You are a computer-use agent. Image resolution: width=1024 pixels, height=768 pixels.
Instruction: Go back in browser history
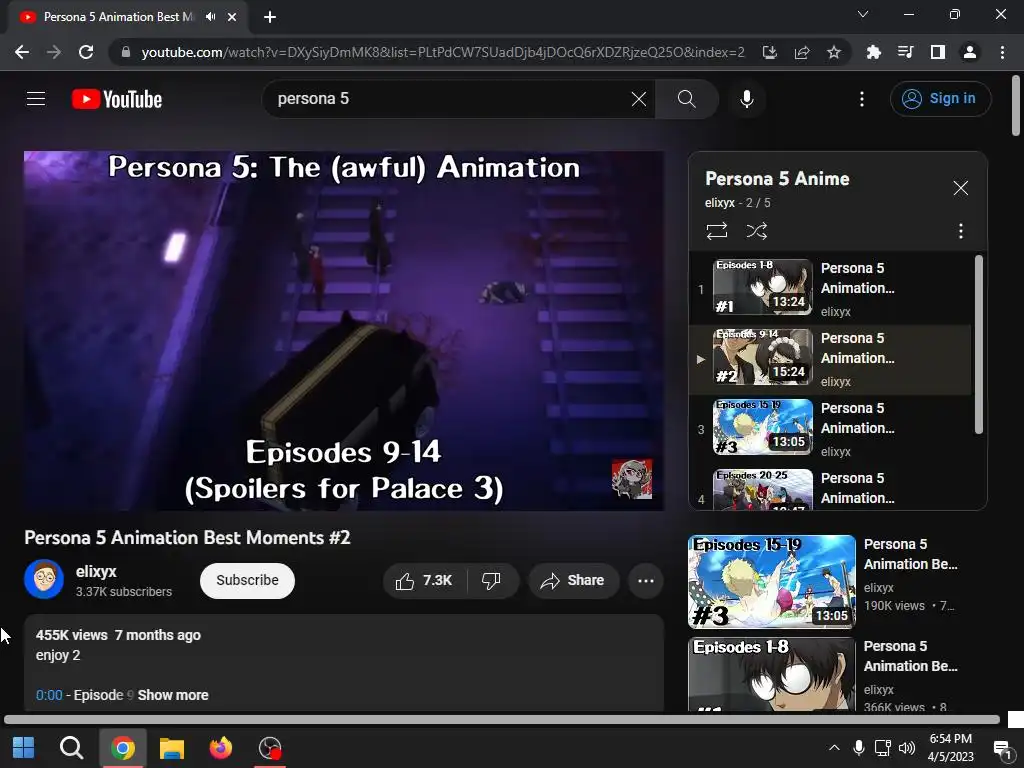pos(22,52)
